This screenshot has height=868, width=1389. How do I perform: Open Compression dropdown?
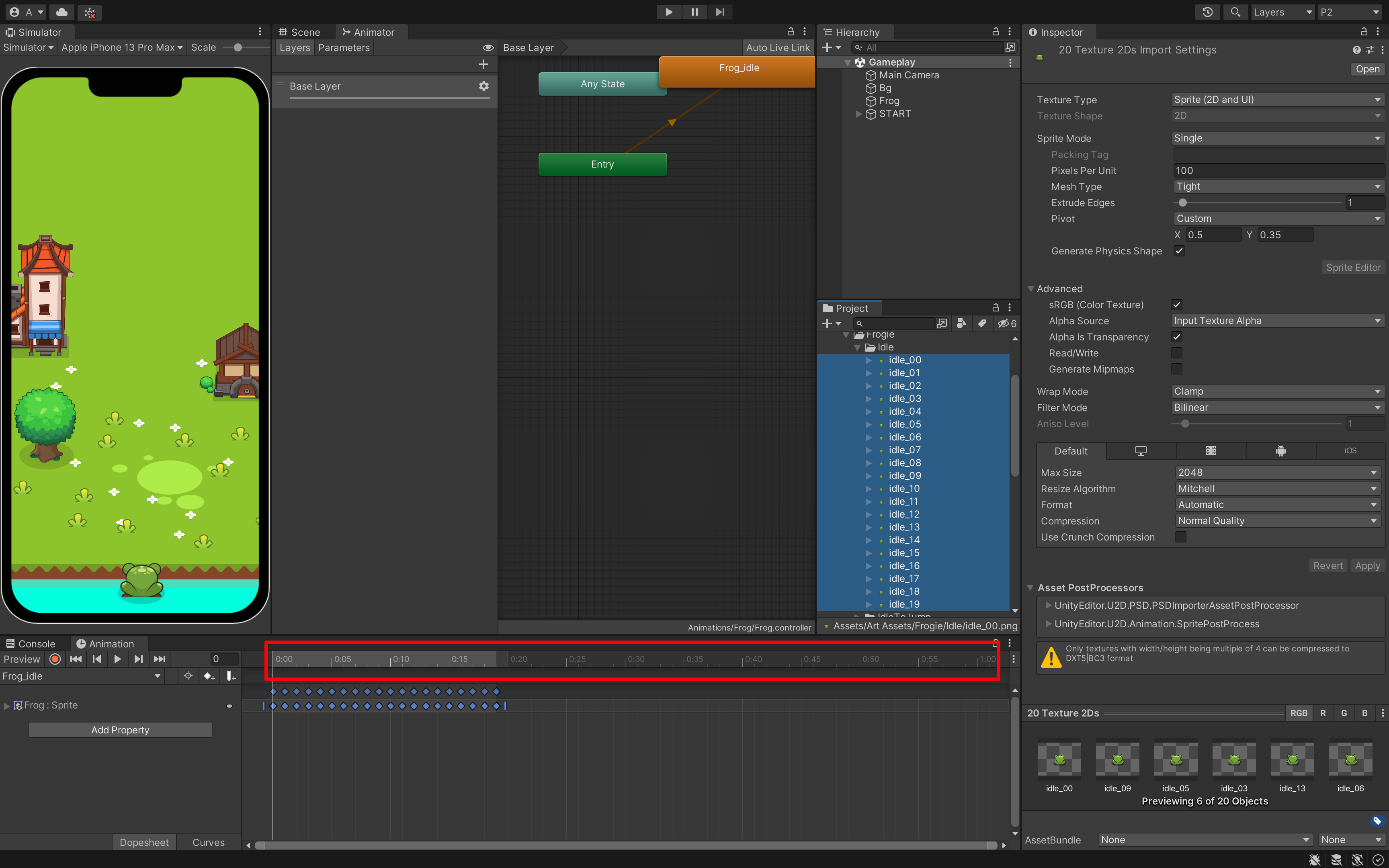[1278, 521]
